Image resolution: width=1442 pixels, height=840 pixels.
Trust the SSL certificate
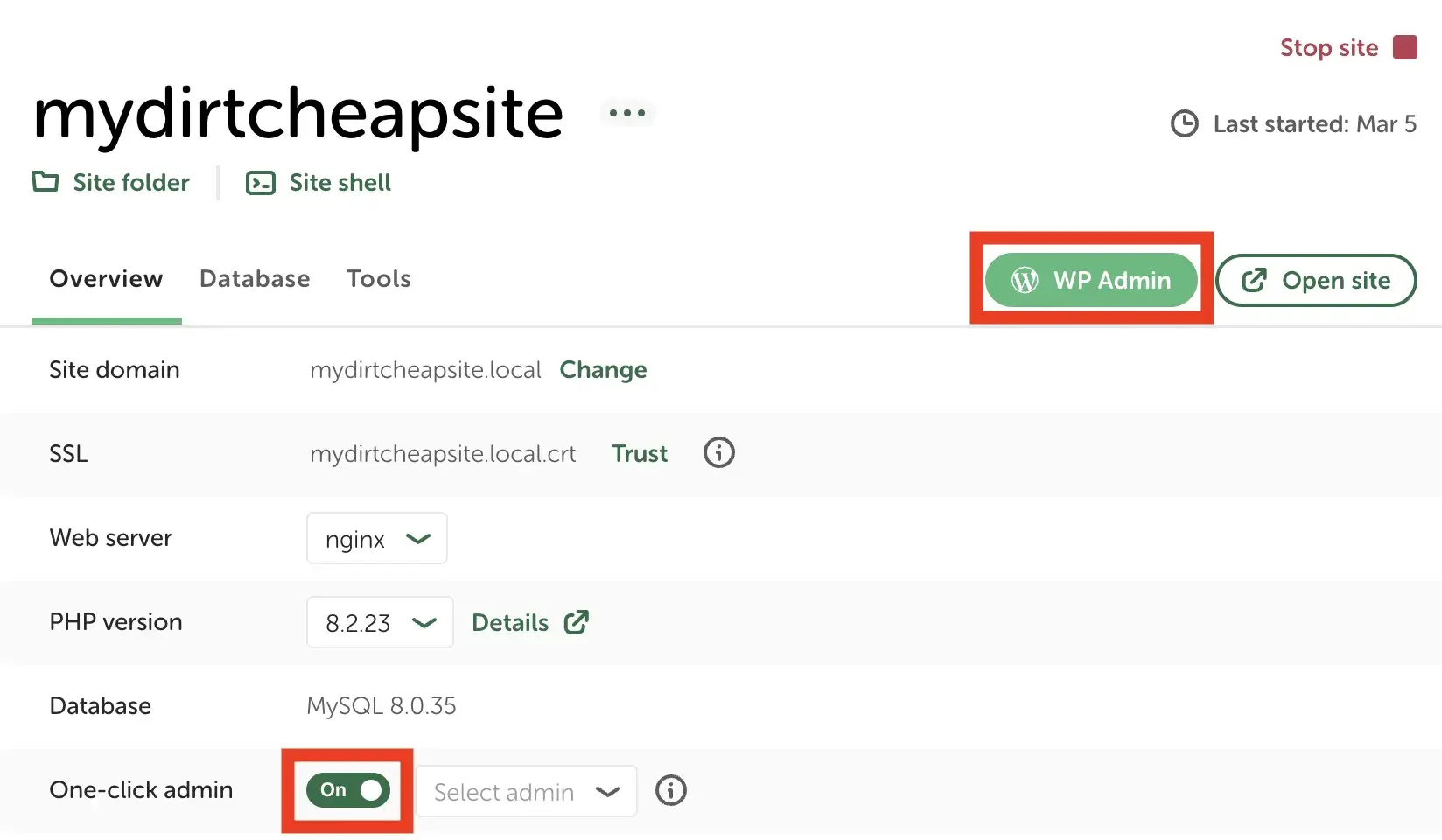639,453
